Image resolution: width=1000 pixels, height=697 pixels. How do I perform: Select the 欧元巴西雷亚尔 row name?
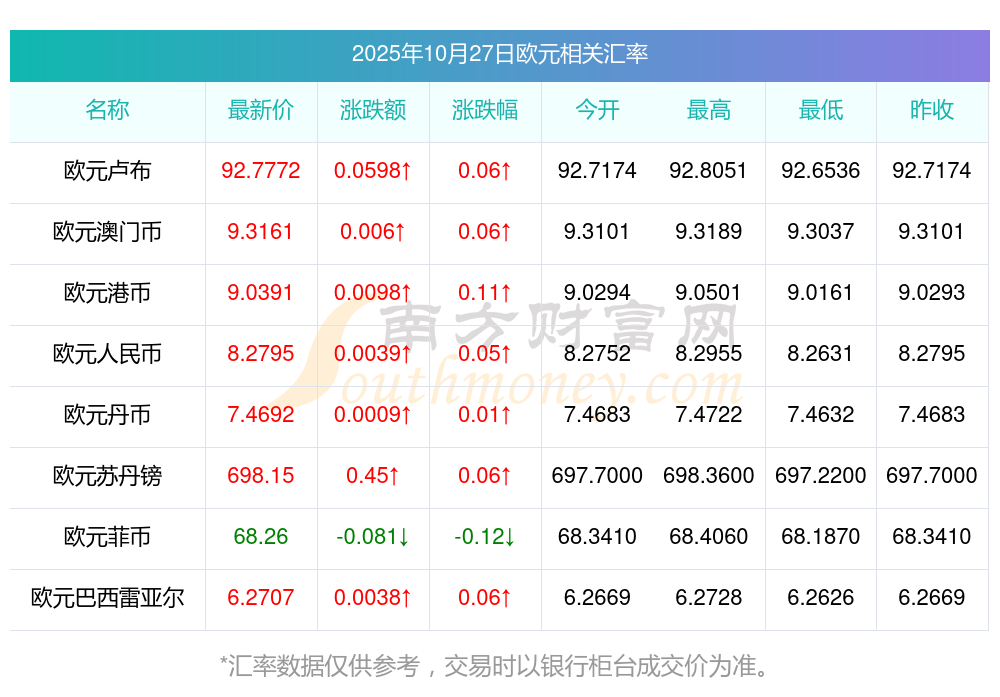(107, 598)
